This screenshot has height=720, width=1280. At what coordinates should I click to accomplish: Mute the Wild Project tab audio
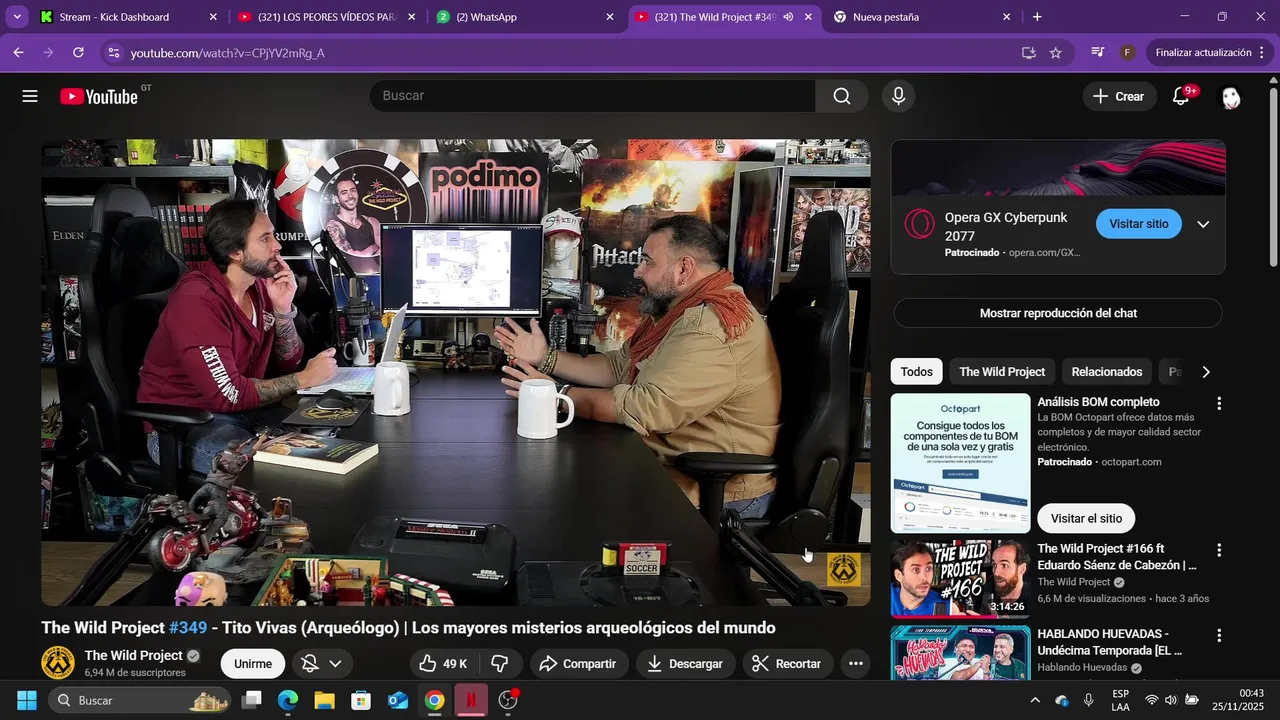tap(788, 17)
